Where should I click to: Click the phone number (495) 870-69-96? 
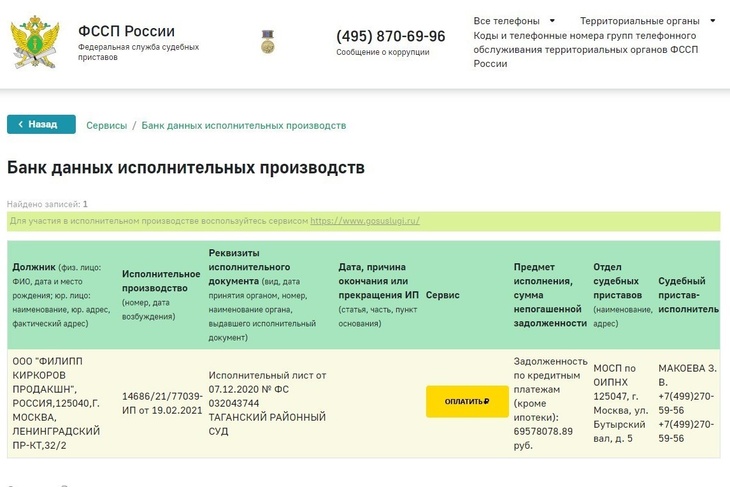click(x=390, y=35)
